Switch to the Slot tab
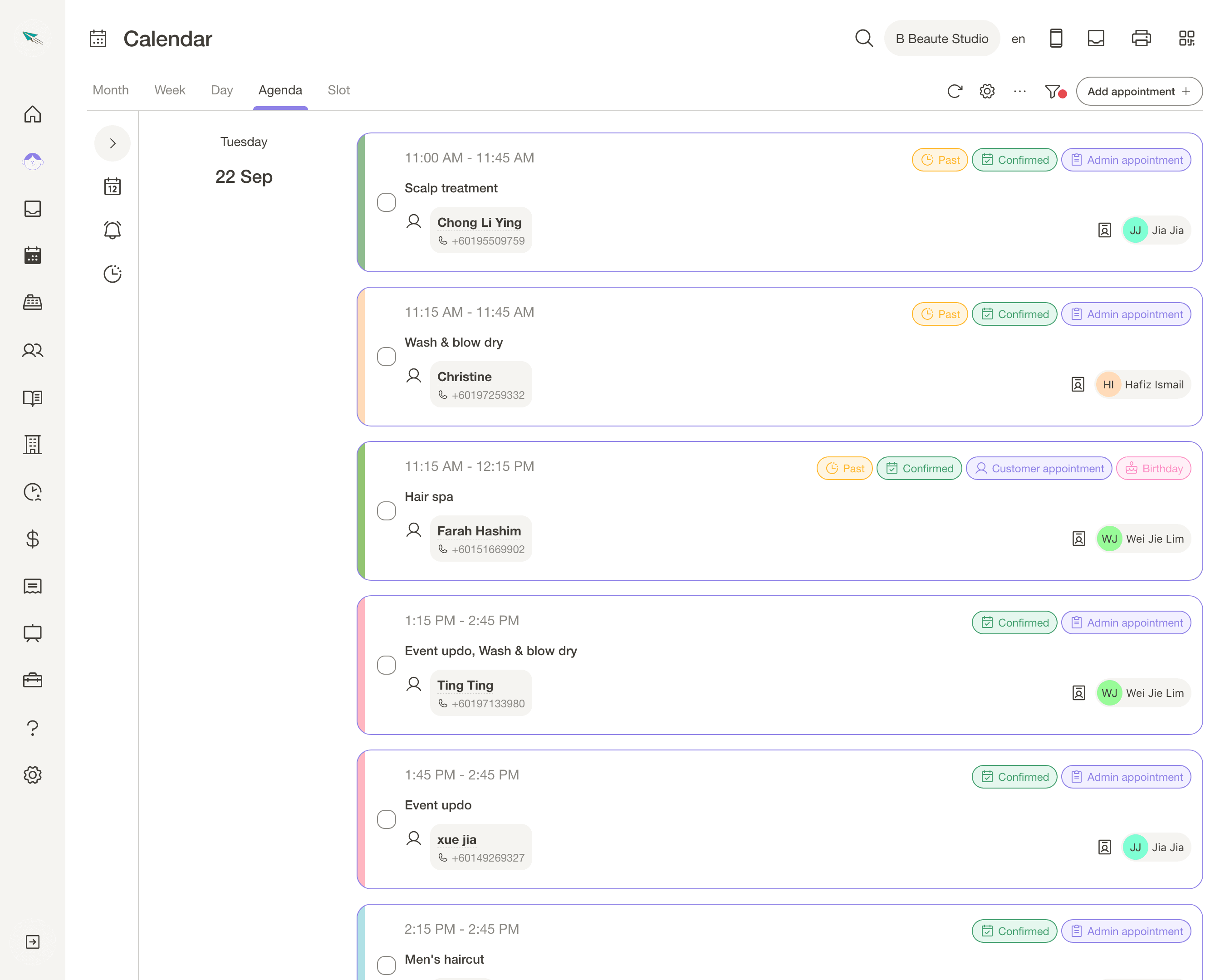 (338, 90)
